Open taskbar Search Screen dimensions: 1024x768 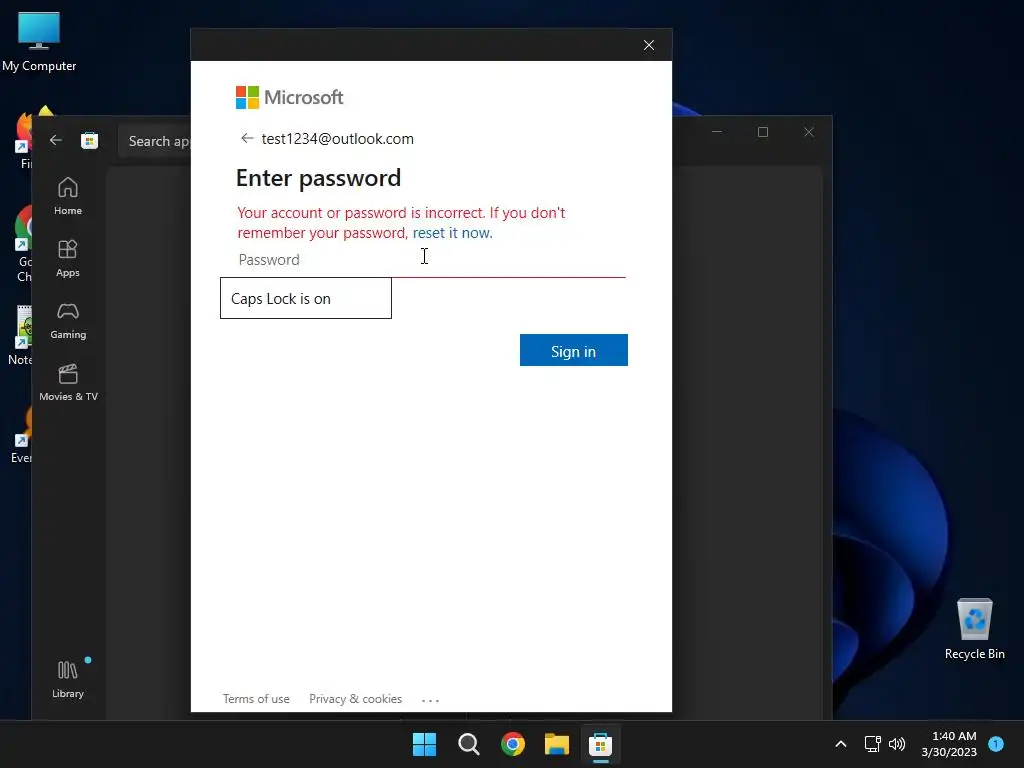click(x=469, y=744)
